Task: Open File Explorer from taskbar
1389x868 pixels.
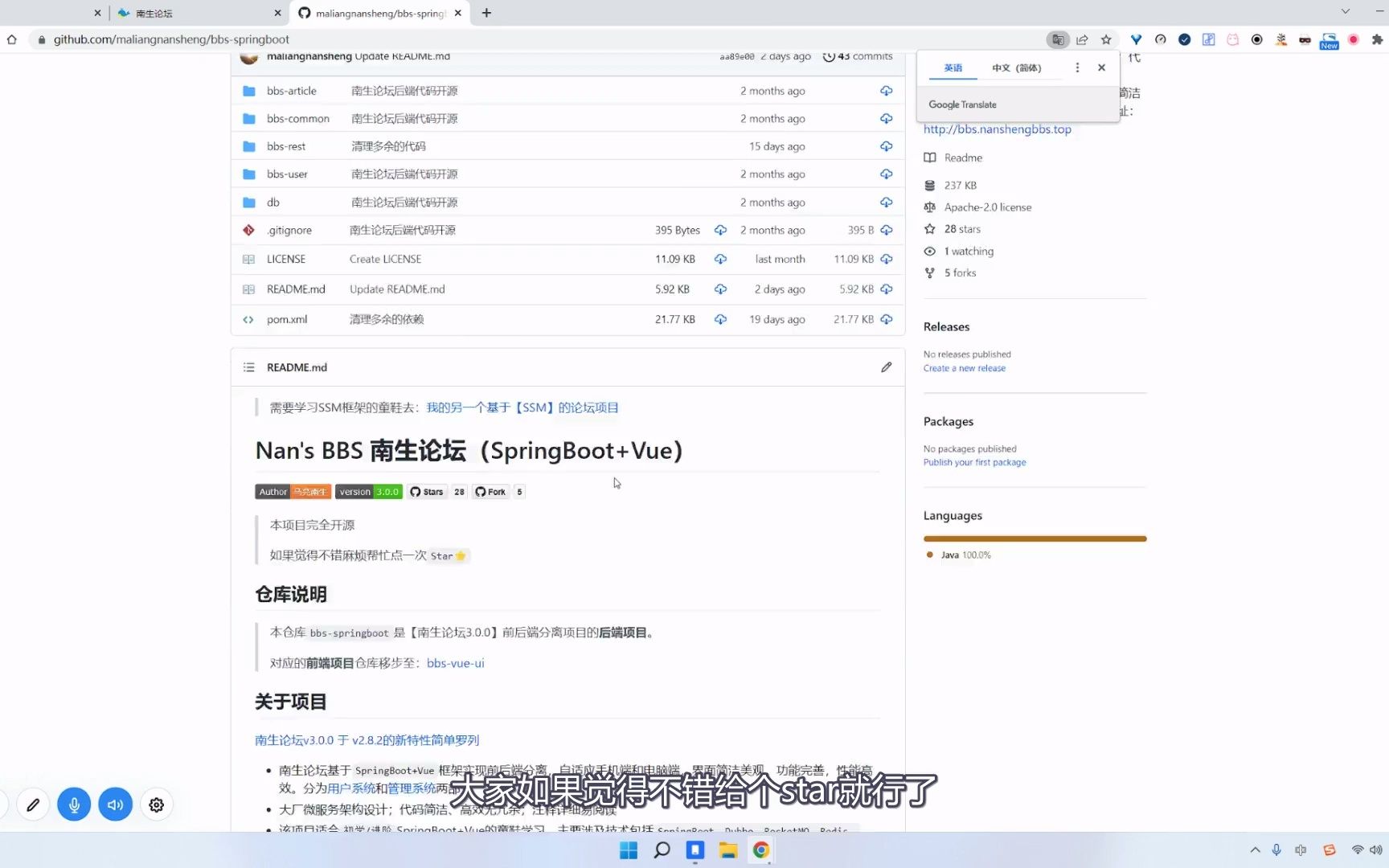Action: point(728,850)
